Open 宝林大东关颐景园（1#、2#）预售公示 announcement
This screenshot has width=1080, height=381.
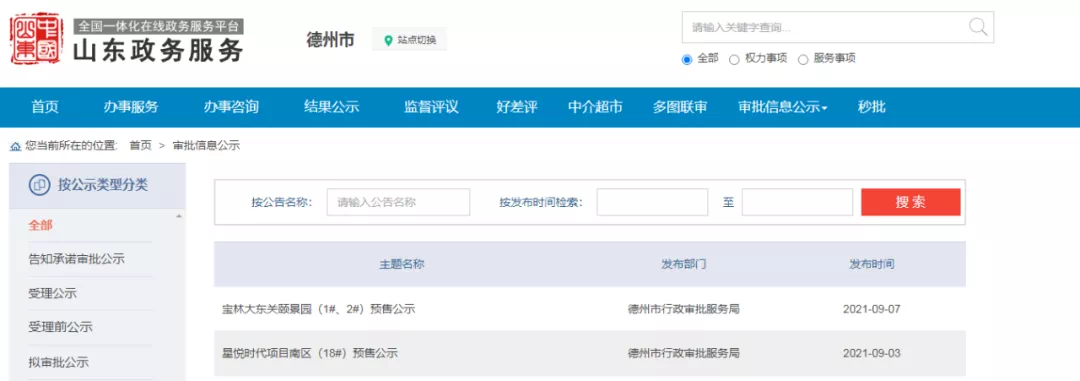(318, 309)
